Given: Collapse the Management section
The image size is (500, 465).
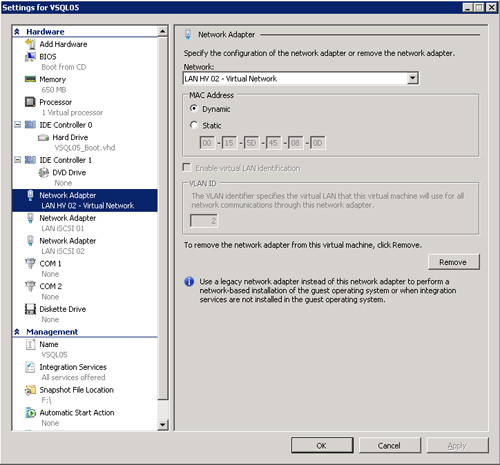Looking at the screenshot, I should click(x=17, y=332).
